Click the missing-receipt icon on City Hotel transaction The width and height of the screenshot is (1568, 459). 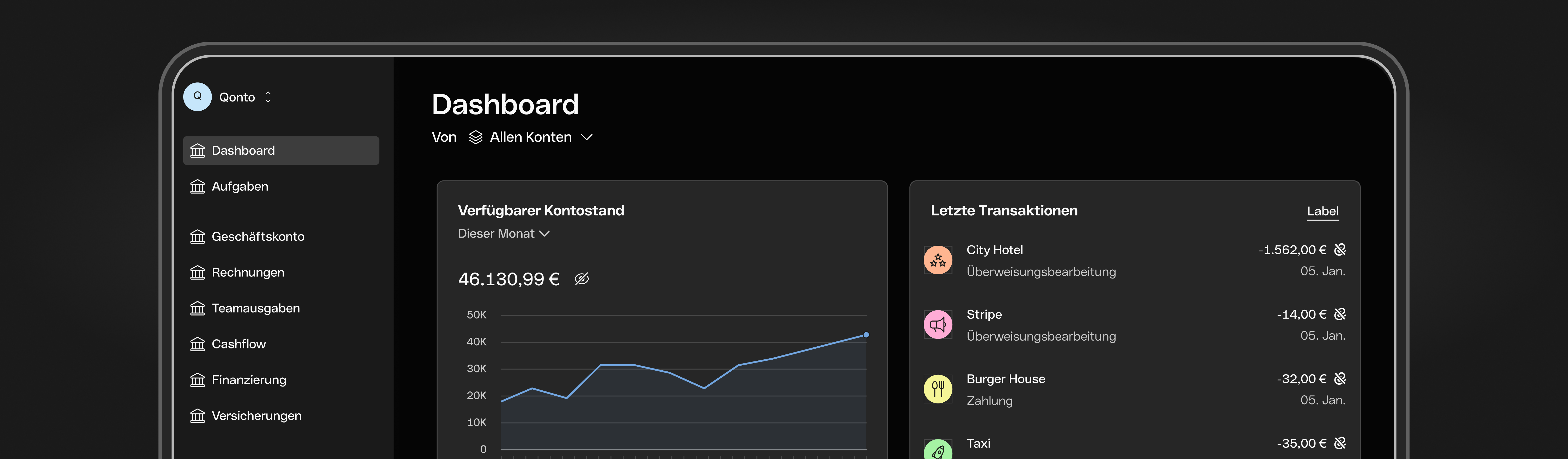pyautogui.click(x=1339, y=250)
